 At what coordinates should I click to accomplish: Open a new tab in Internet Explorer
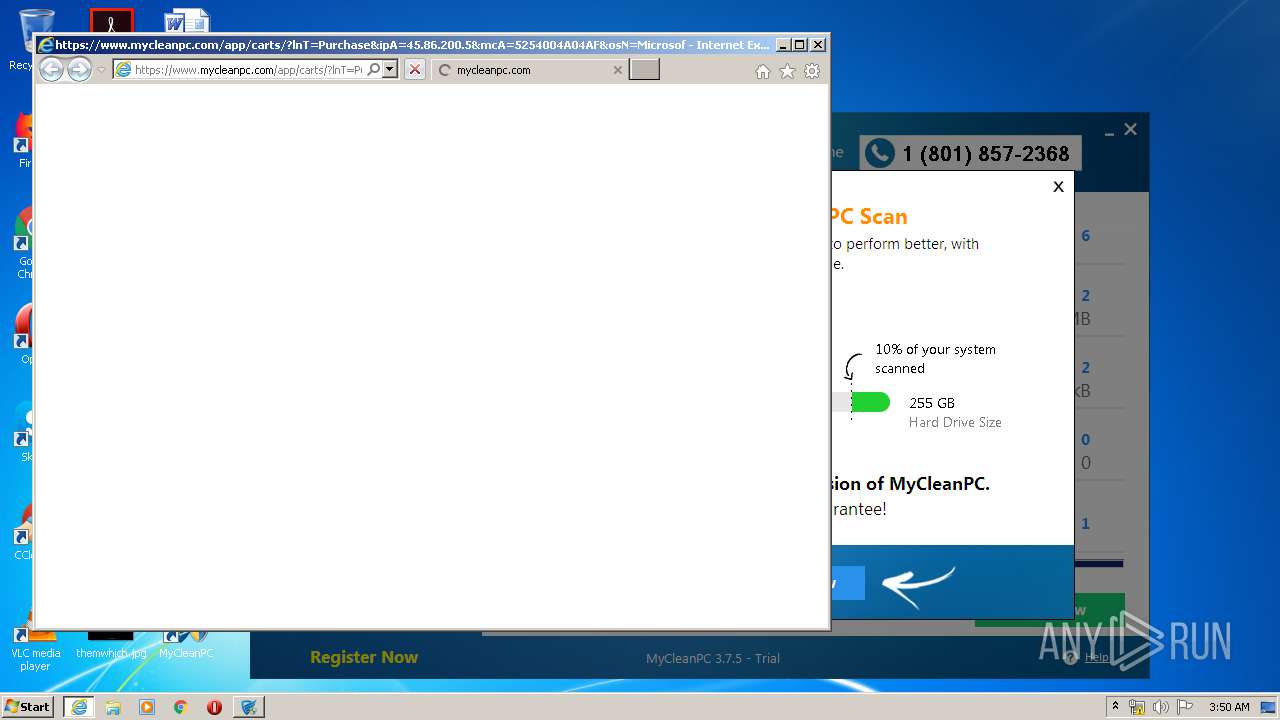[644, 70]
